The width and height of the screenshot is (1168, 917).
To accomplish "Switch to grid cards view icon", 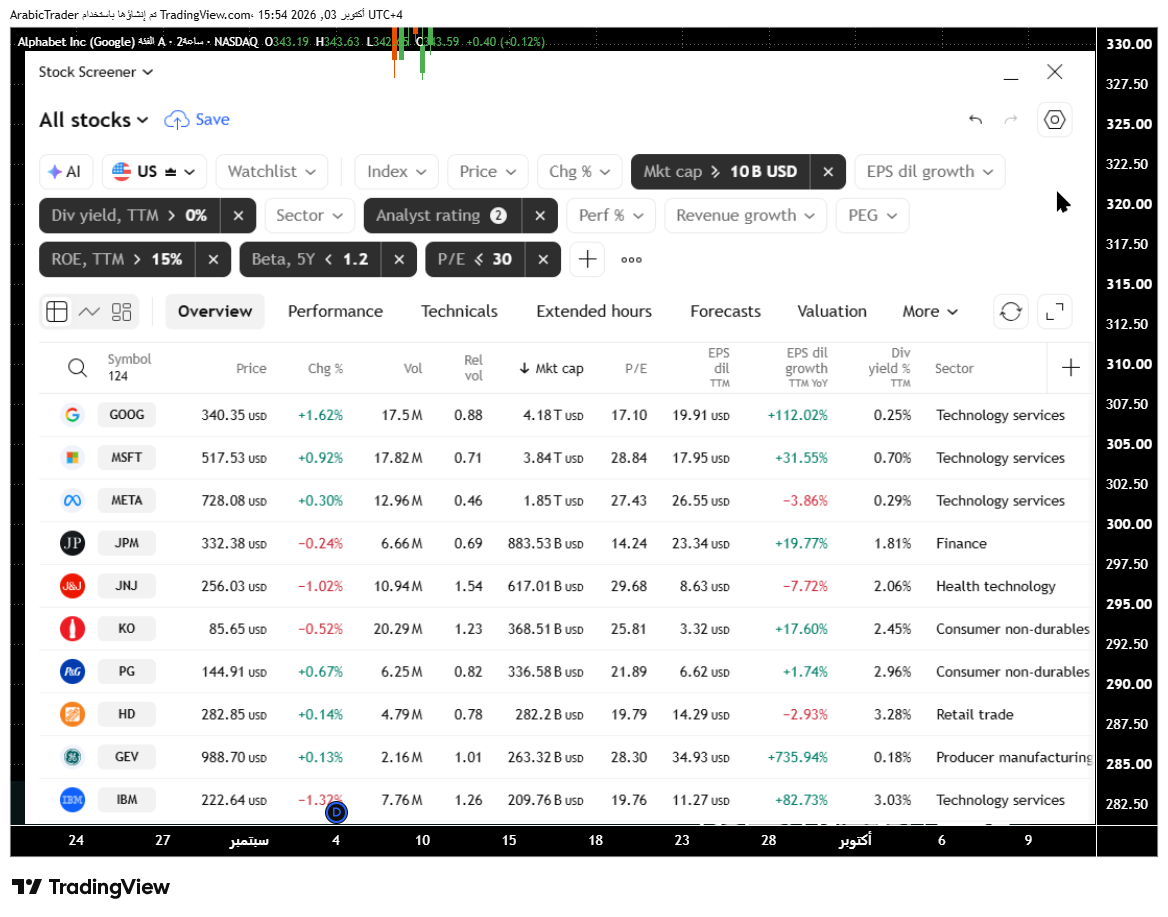I will (x=121, y=311).
